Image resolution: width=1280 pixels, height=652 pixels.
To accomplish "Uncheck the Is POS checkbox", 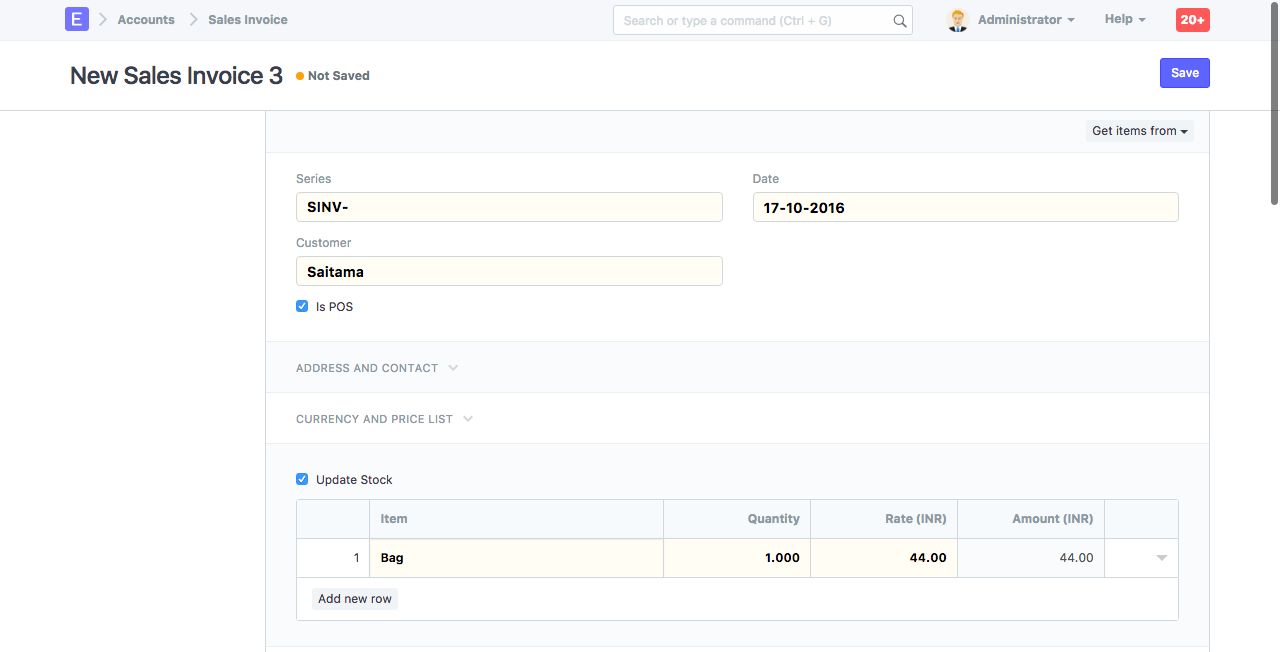I will coord(302,307).
